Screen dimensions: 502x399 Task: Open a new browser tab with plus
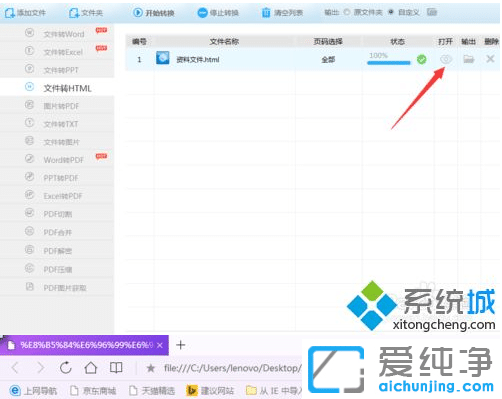[x=181, y=345]
